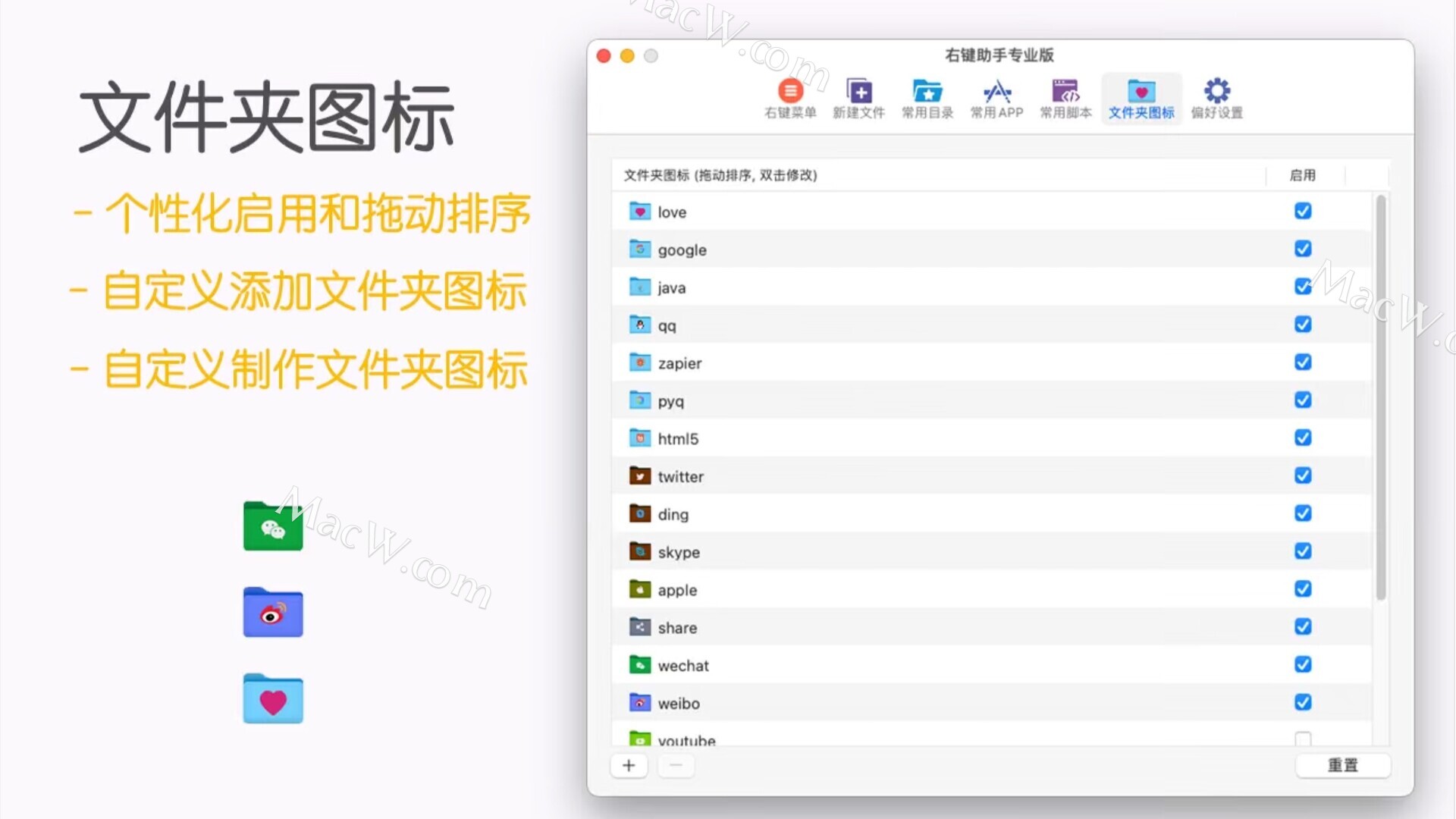Image resolution: width=1456 pixels, height=819 pixels.
Task: Select the row text 'love'
Action: 672,212
